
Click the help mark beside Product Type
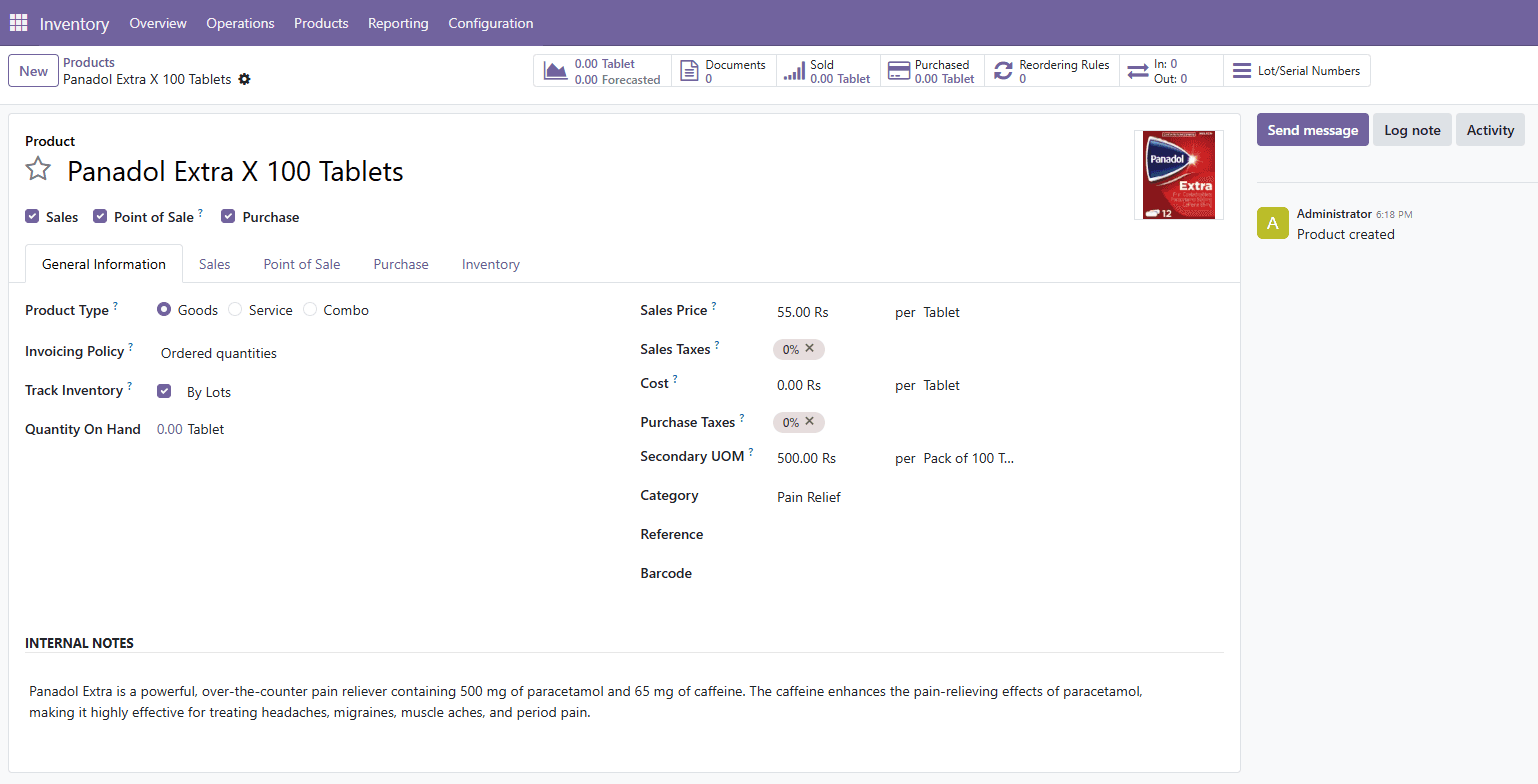point(115,306)
